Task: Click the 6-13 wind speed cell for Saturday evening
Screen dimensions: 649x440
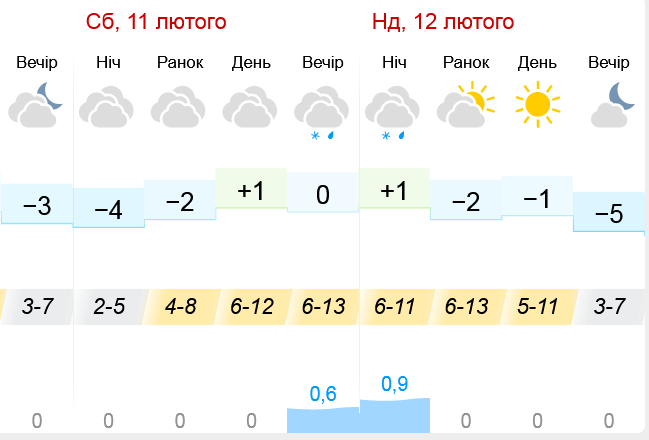Action: 323,307
